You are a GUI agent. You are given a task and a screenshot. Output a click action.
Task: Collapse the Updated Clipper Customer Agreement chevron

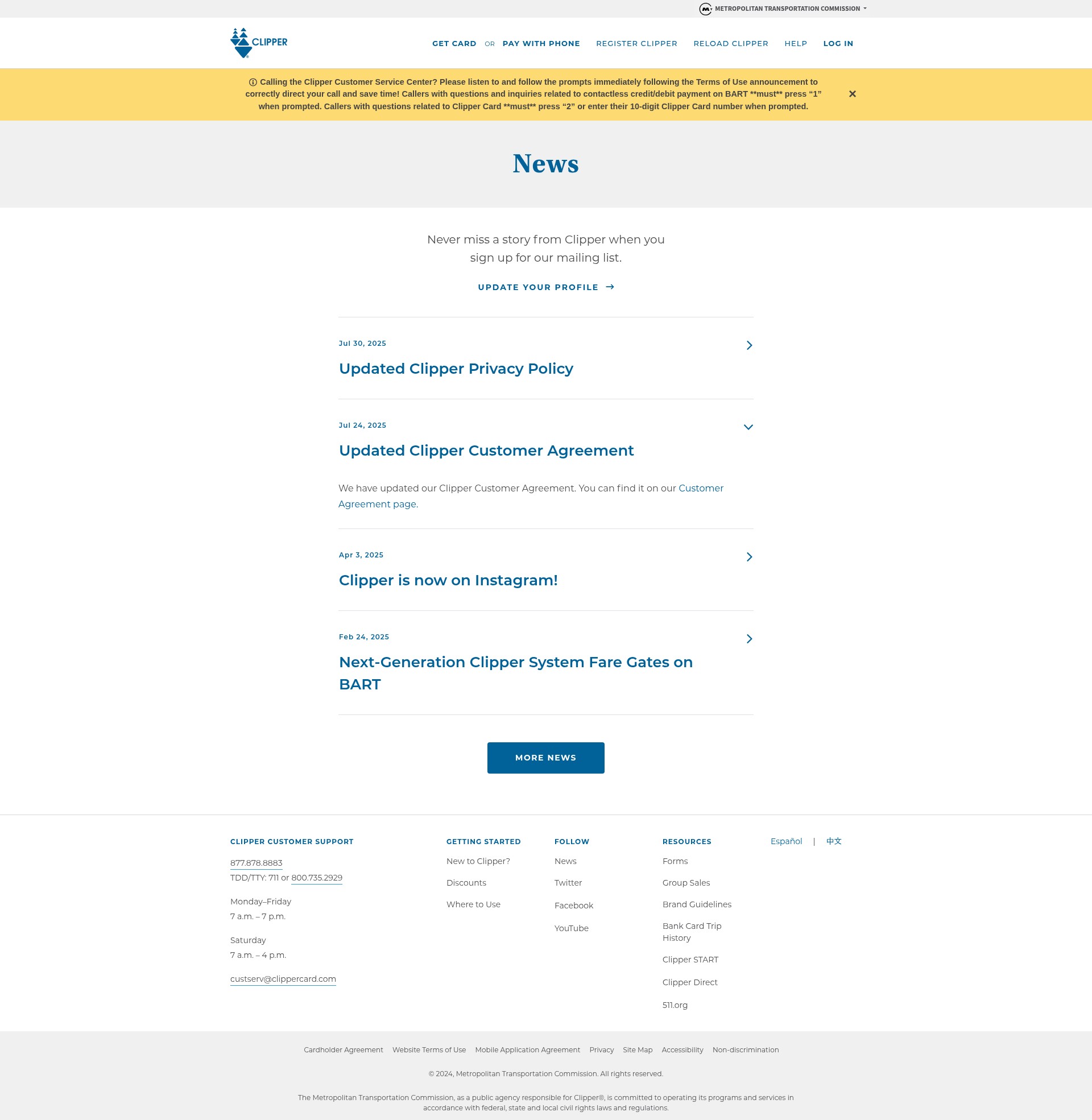tap(748, 427)
